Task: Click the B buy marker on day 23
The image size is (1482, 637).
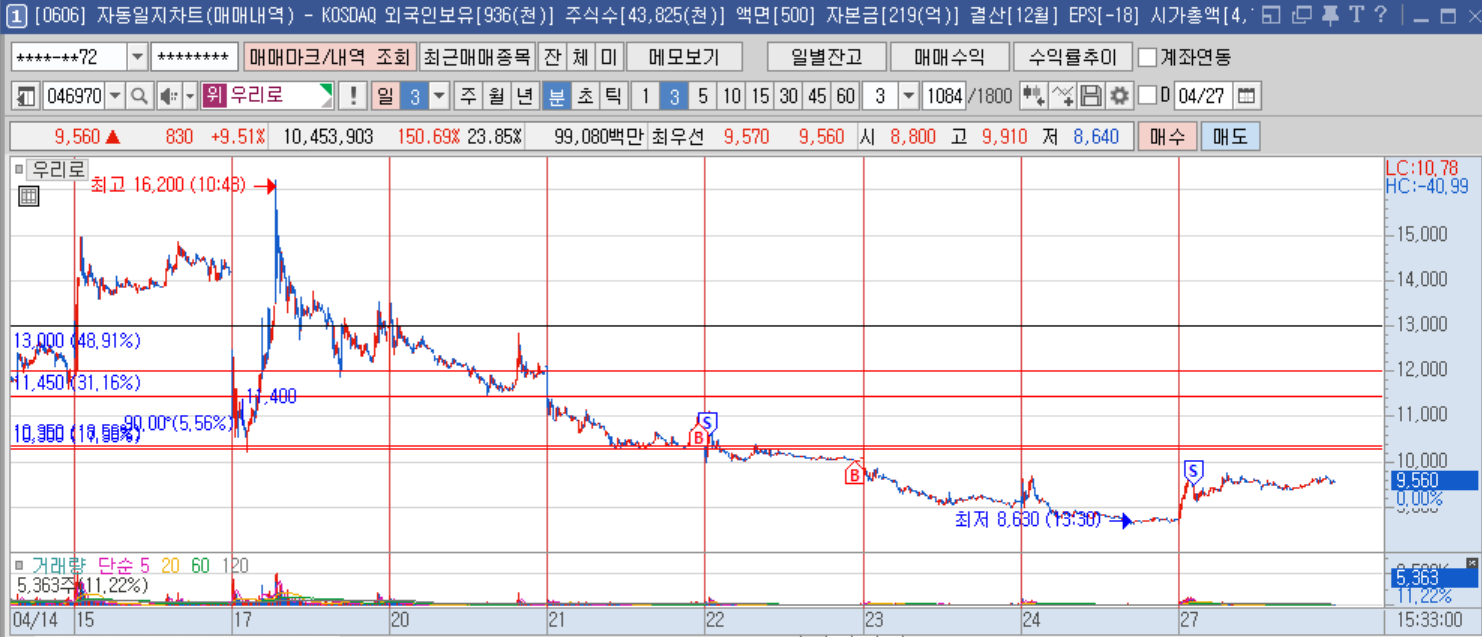Action: pyautogui.click(x=855, y=473)
